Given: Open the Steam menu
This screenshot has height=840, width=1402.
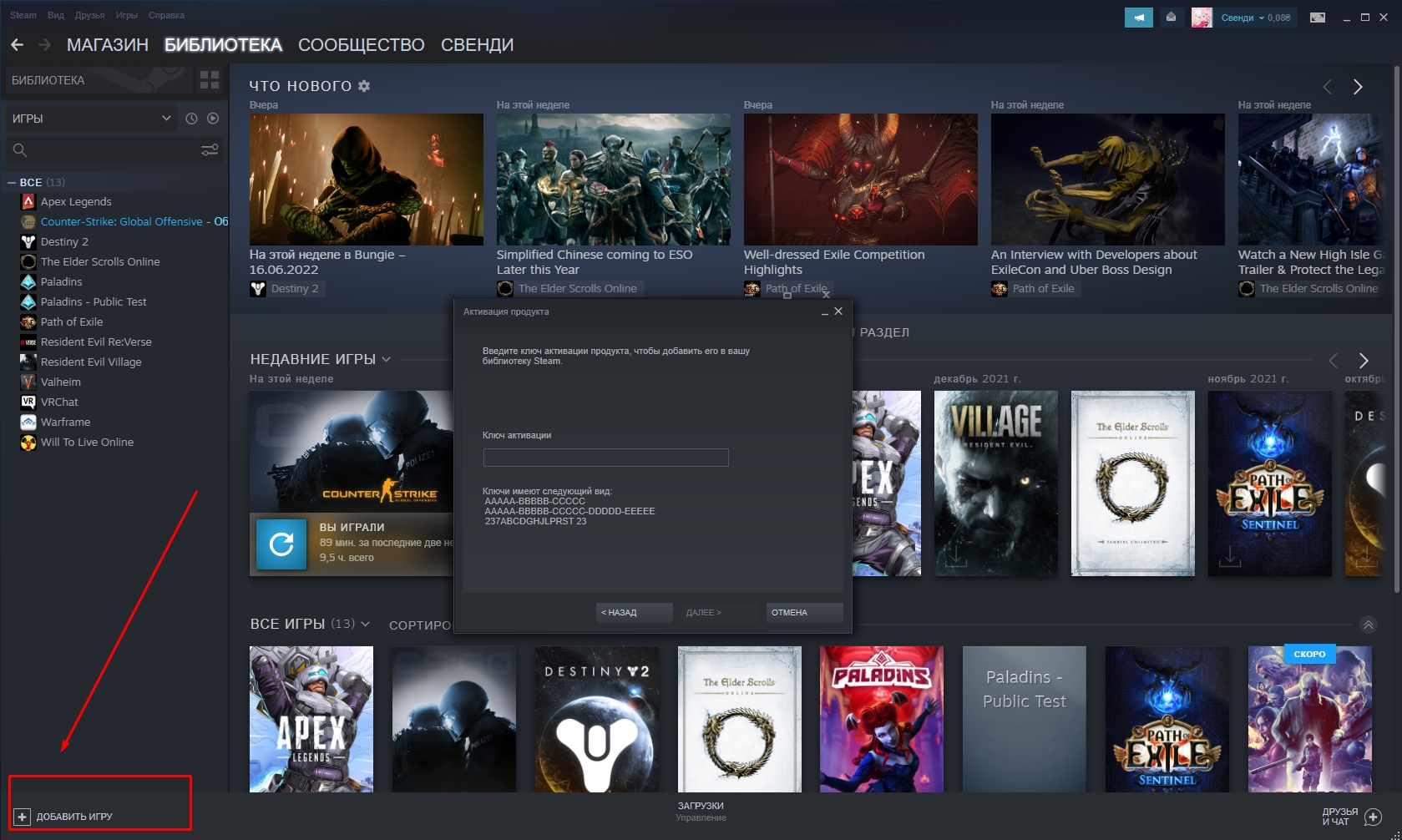Looking at the screenshot, I should point(23,15).
